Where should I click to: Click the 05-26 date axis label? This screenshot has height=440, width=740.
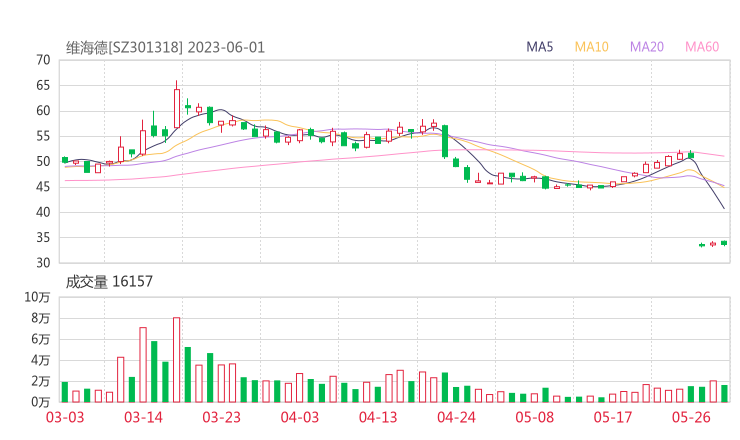(x=691, y=417)
